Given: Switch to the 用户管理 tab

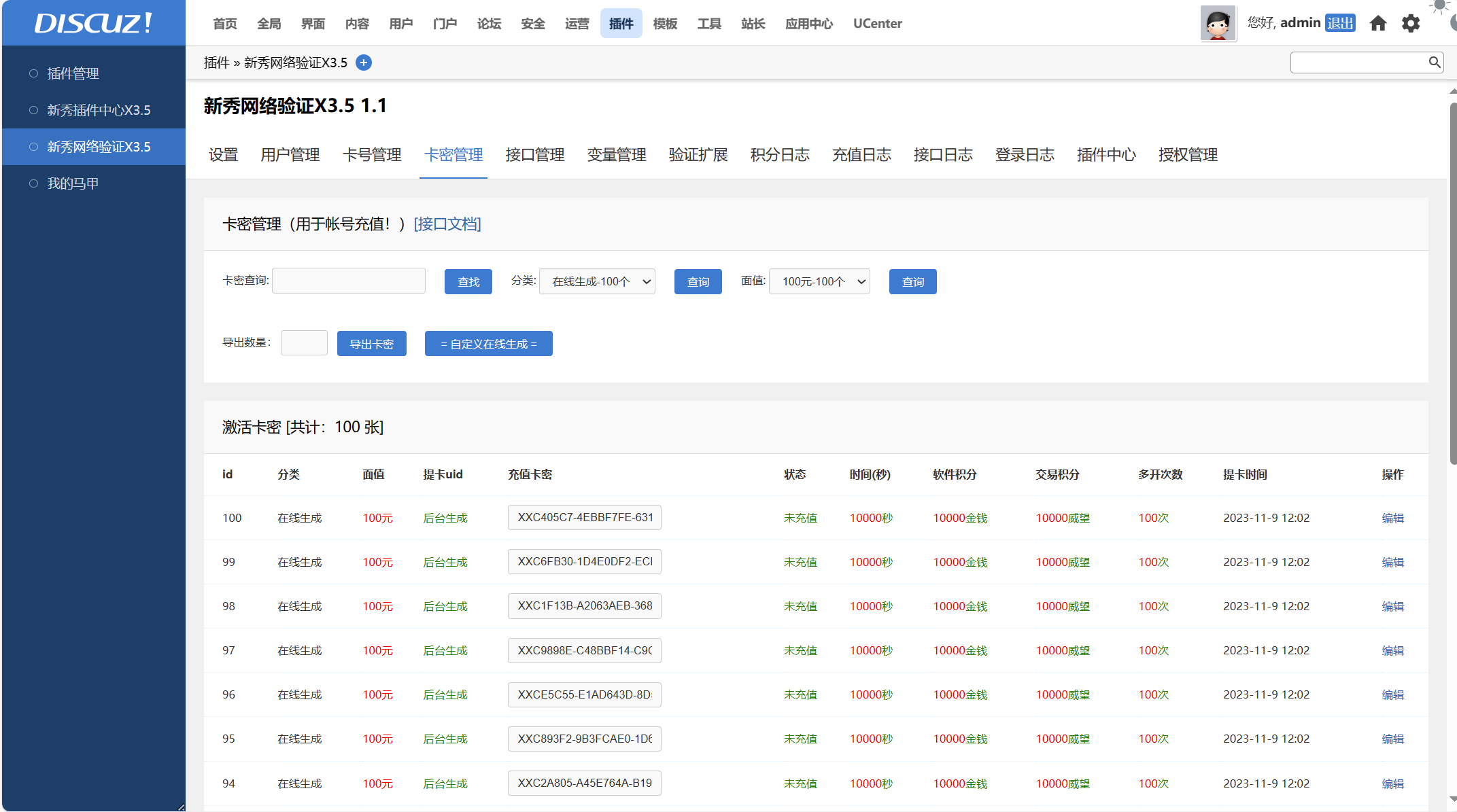Looking at the screenshot, I should (290, 155).
